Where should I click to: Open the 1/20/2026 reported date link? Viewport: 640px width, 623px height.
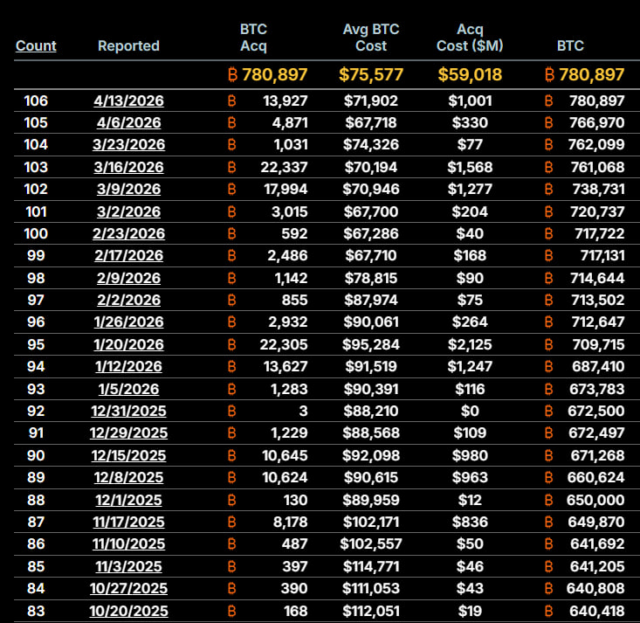tap(129, 345)
